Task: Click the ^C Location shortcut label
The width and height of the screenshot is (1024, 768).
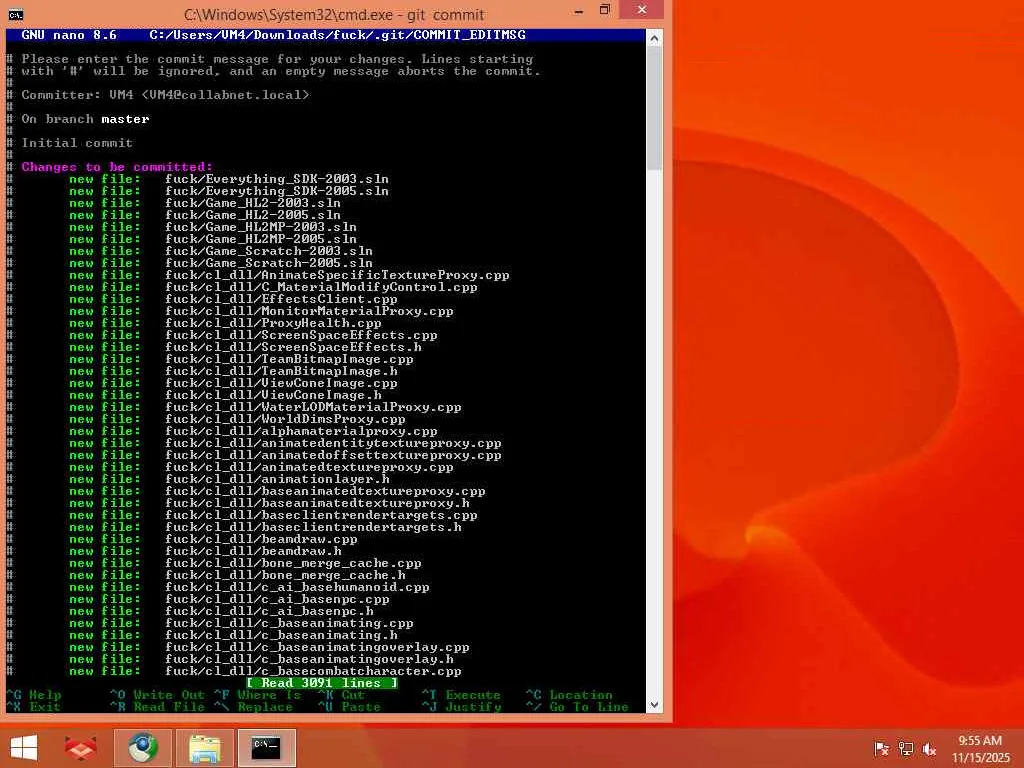Action: click(x=569, y=695)
